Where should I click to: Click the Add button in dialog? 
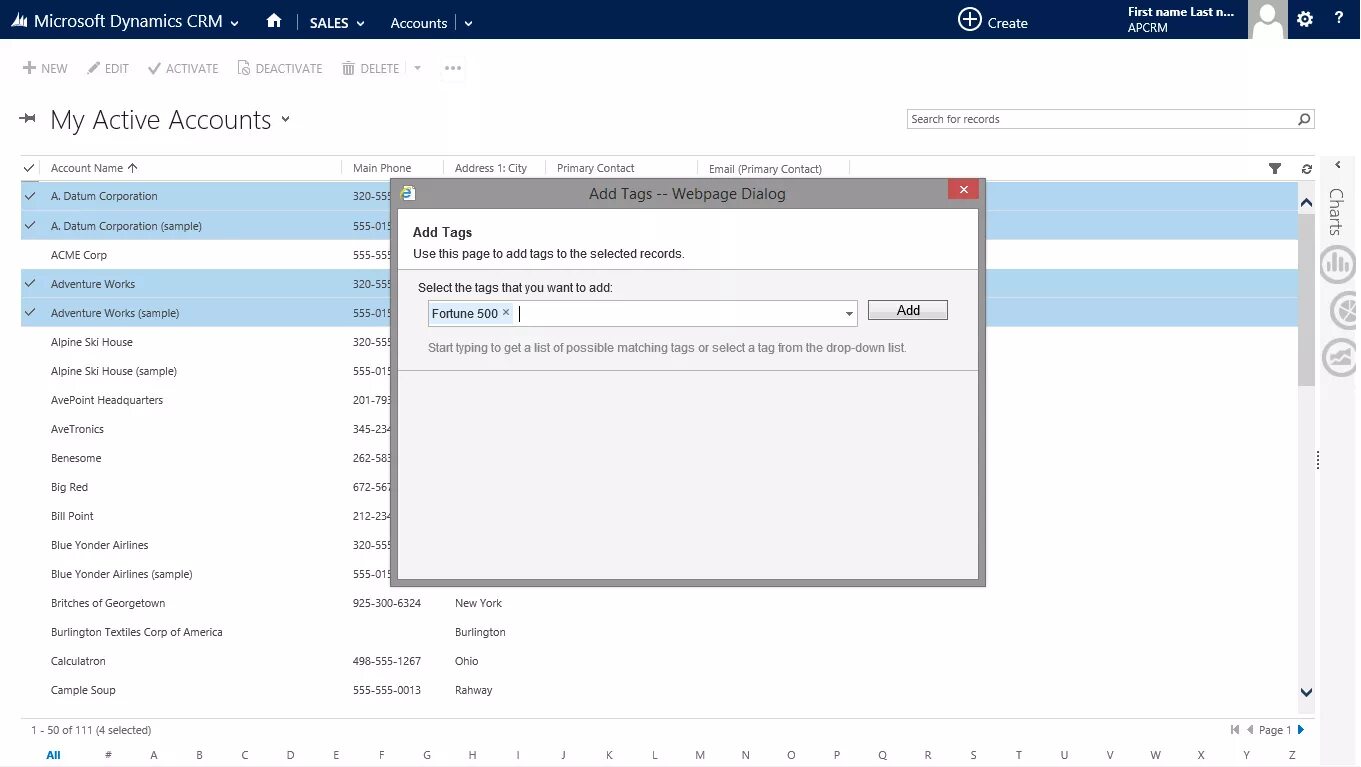click(908, 310)
